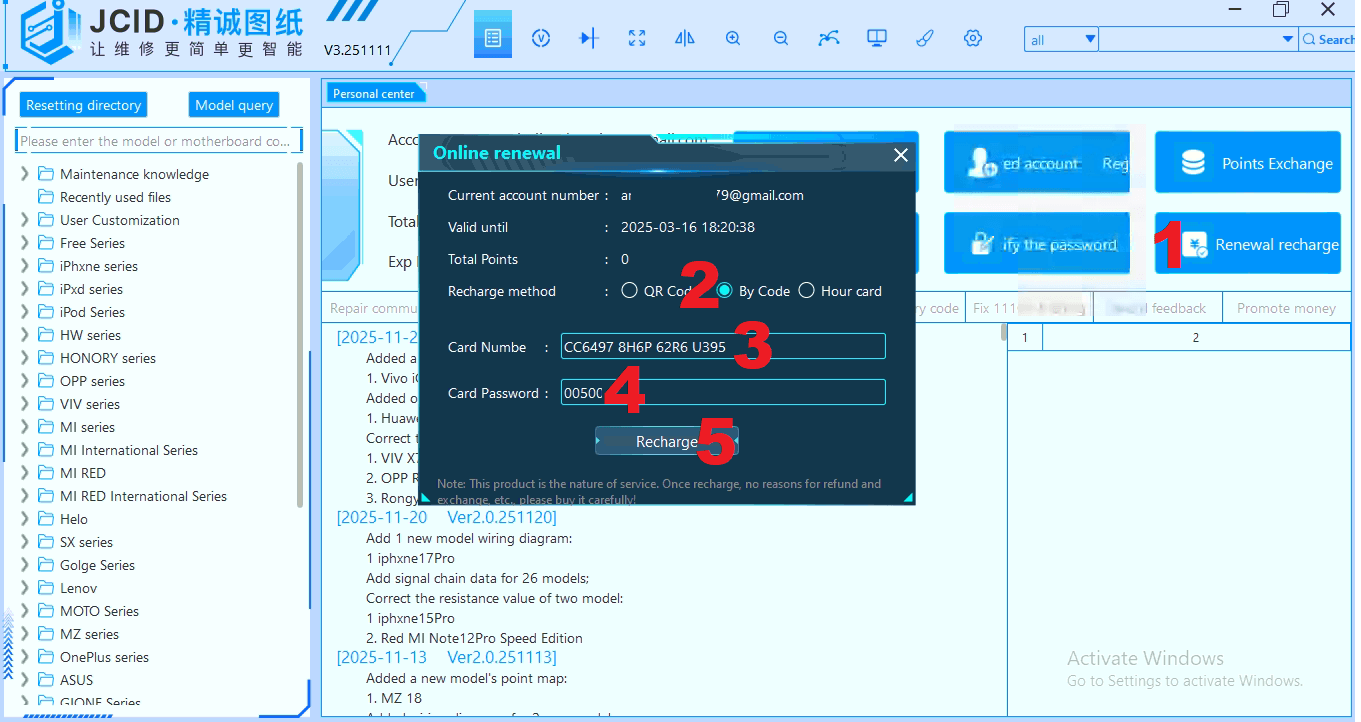Select the By Code recharge method

(x=725, y=291)
